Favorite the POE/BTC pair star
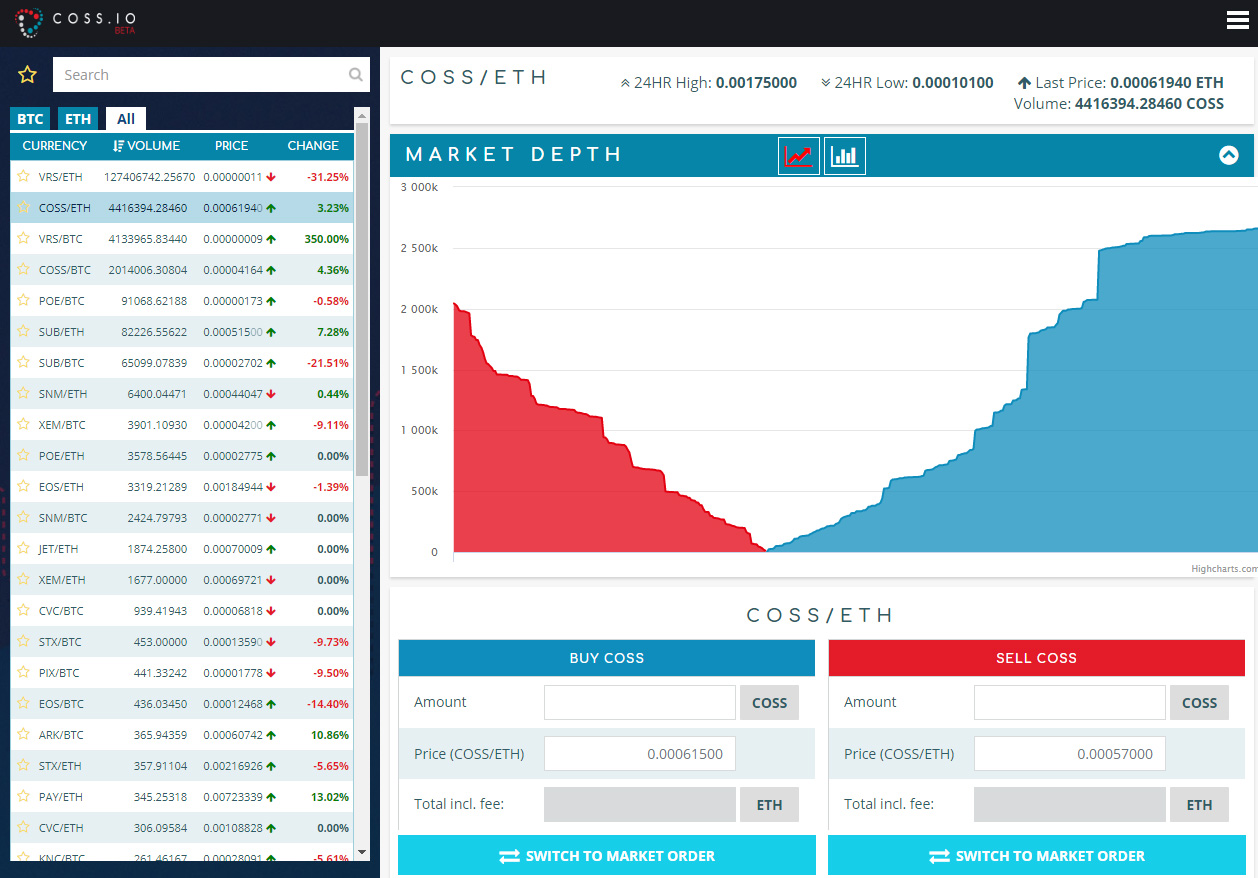This screenshot has width=1258, height=878. click(24, 301)
